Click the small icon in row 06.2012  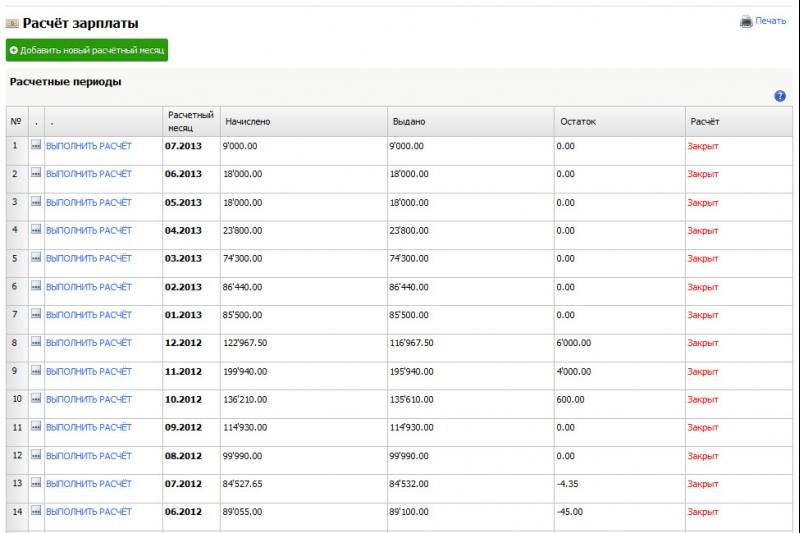[36, 511]
